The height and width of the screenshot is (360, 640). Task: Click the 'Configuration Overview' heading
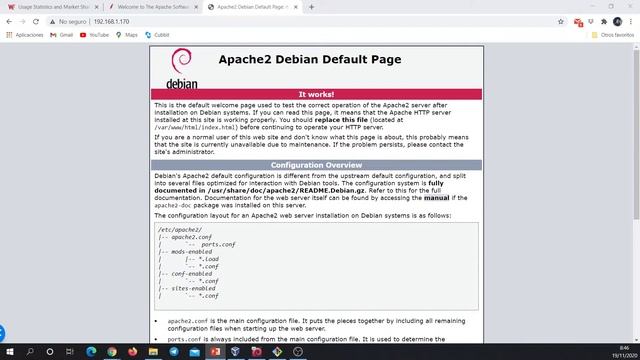(x=316, y=165)
